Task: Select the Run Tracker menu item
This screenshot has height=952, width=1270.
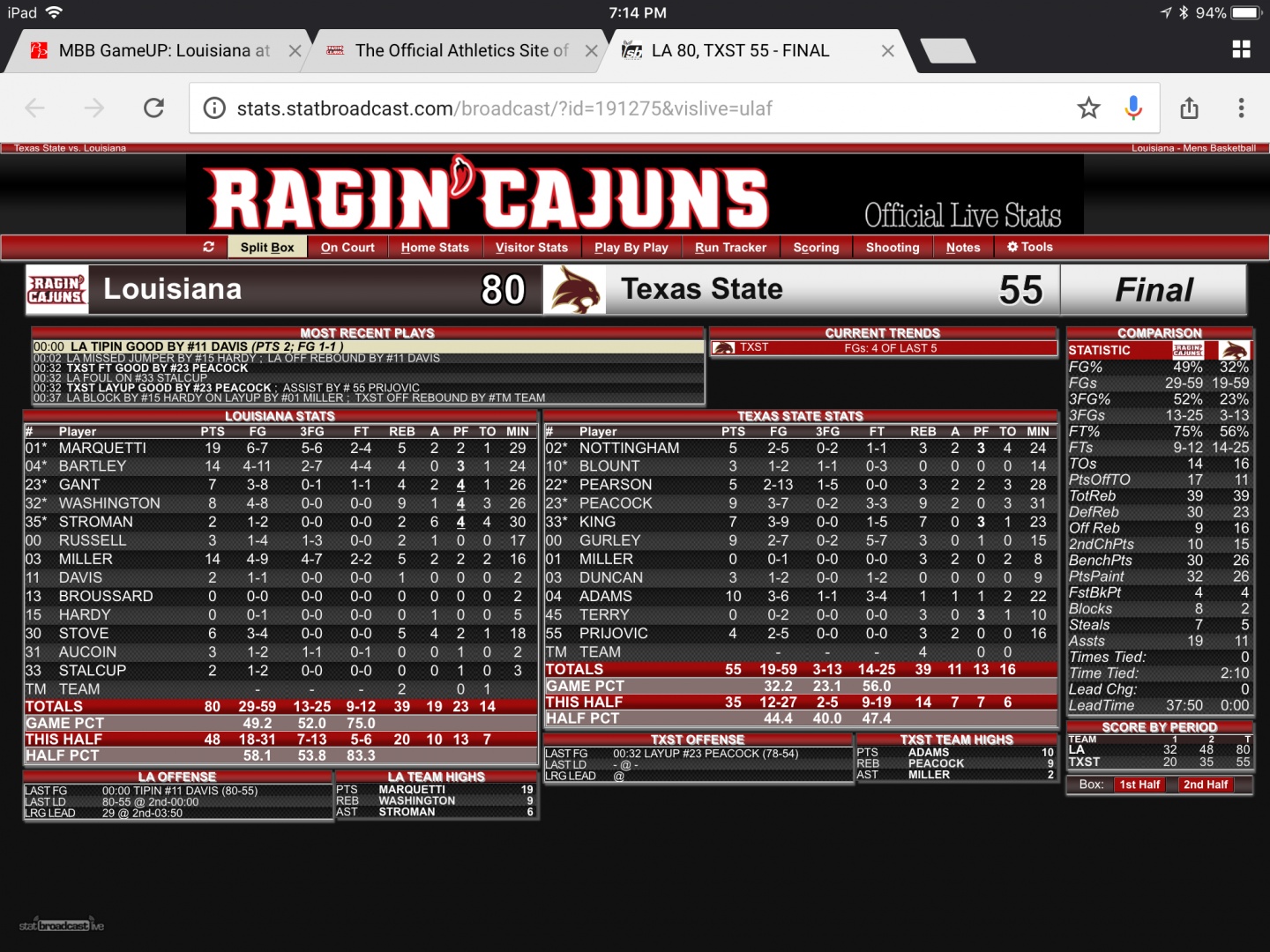Action: [730, 248]
